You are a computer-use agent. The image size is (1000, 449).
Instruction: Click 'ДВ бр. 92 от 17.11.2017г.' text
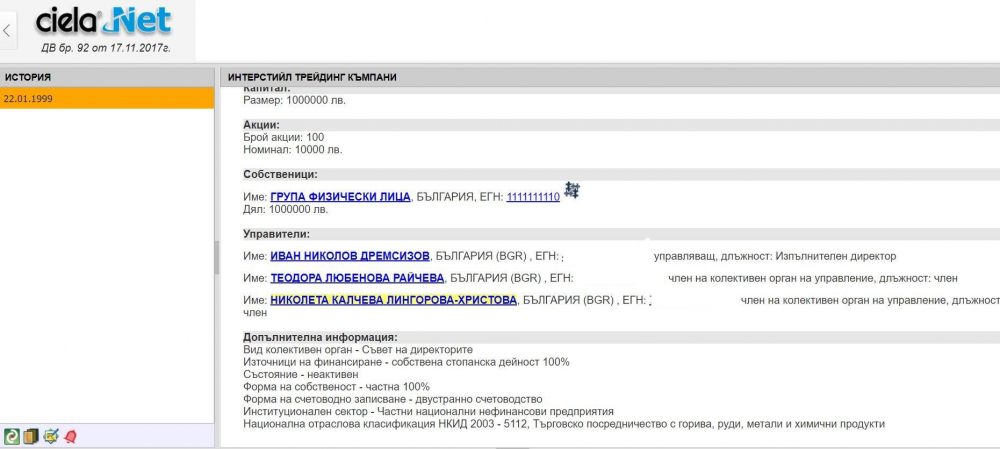pos(105,48)
